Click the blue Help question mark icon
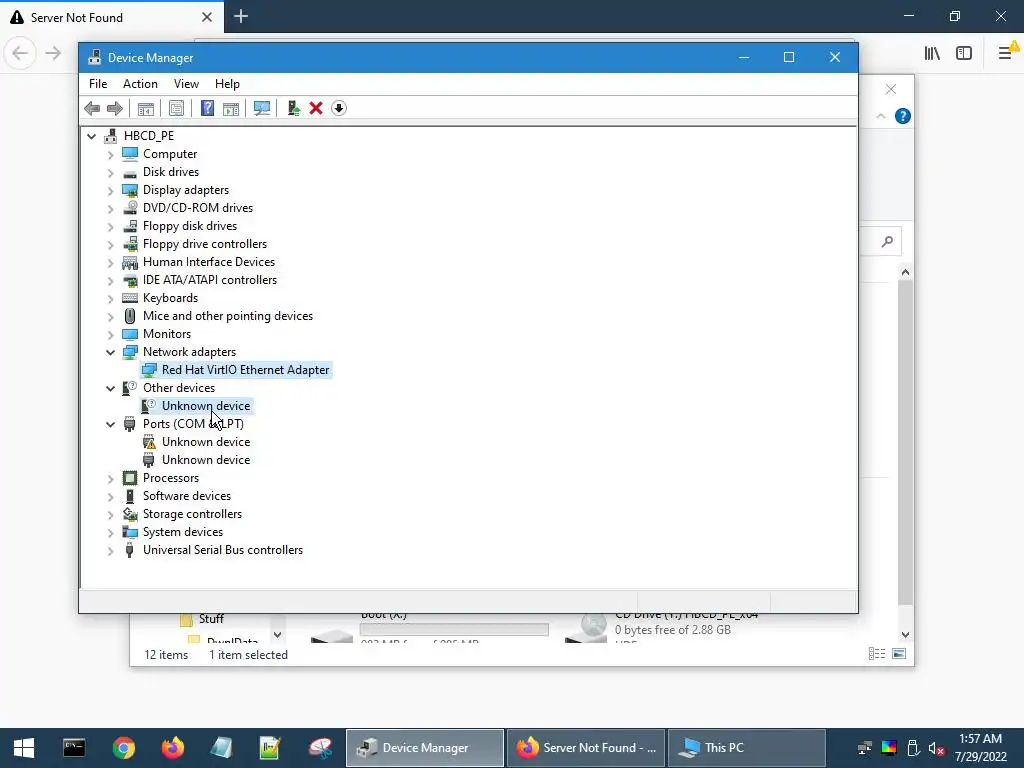Screen dimensions: 1024x768 (207, 108)
